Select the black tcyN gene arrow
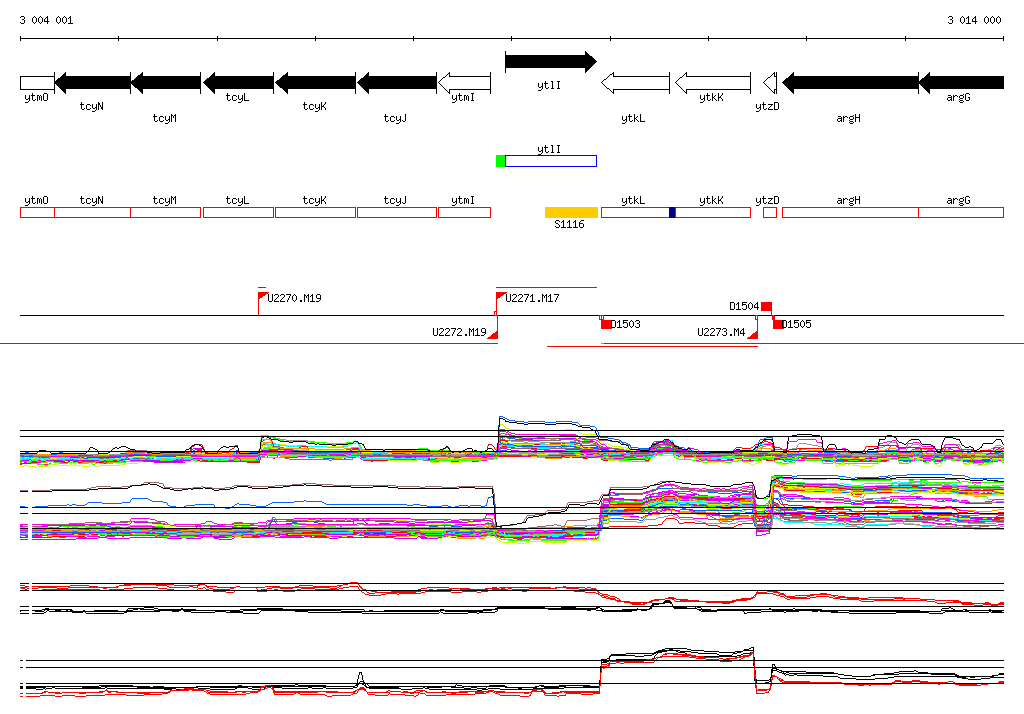The width and height of the screenshot is (1024, 714). tap(93, 82)
